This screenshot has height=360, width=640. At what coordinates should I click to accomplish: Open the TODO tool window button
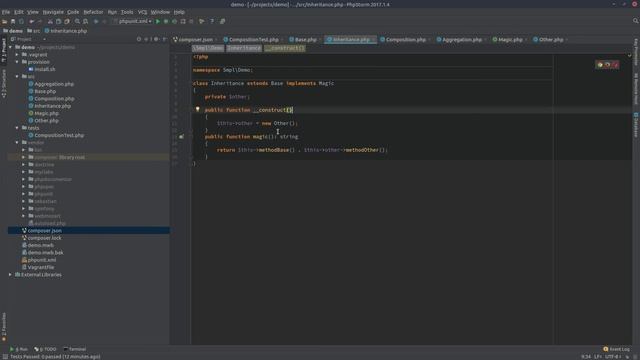click(46, 349)
